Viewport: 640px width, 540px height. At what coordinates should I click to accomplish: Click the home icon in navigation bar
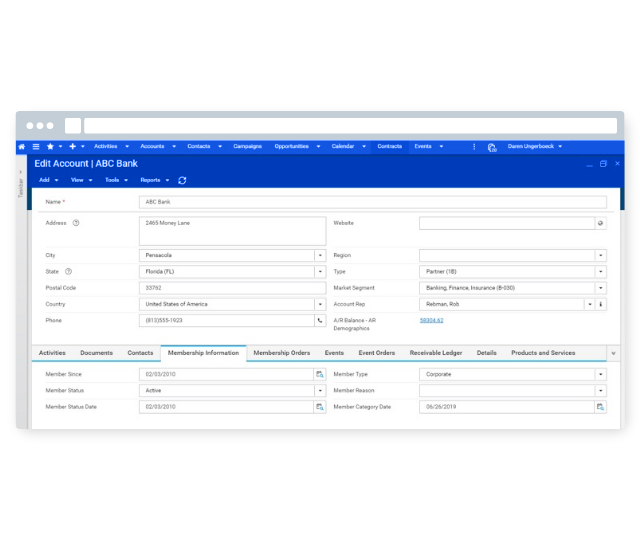(22, 147)
